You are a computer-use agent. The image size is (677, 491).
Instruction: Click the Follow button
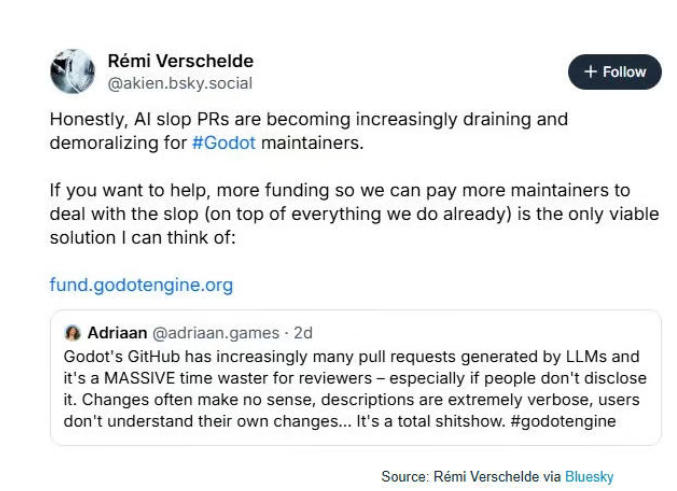point(614,72)
